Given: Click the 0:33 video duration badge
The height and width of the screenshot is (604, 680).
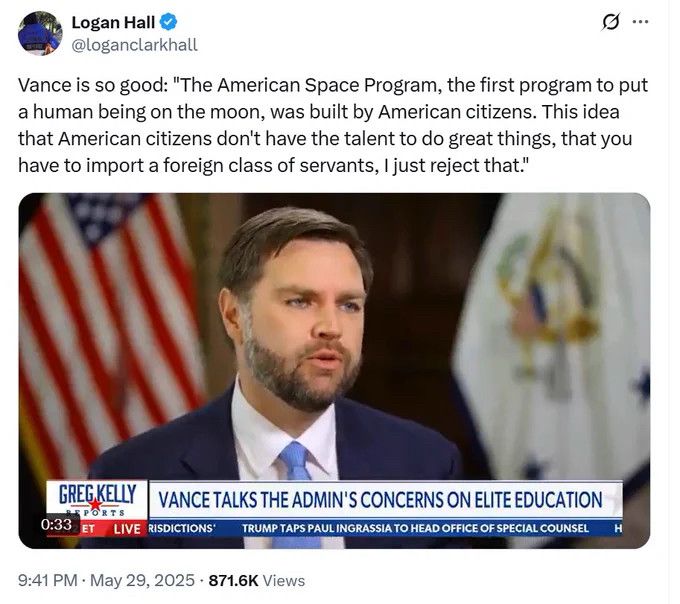Looking at the screenshot, I should (56, 524).
